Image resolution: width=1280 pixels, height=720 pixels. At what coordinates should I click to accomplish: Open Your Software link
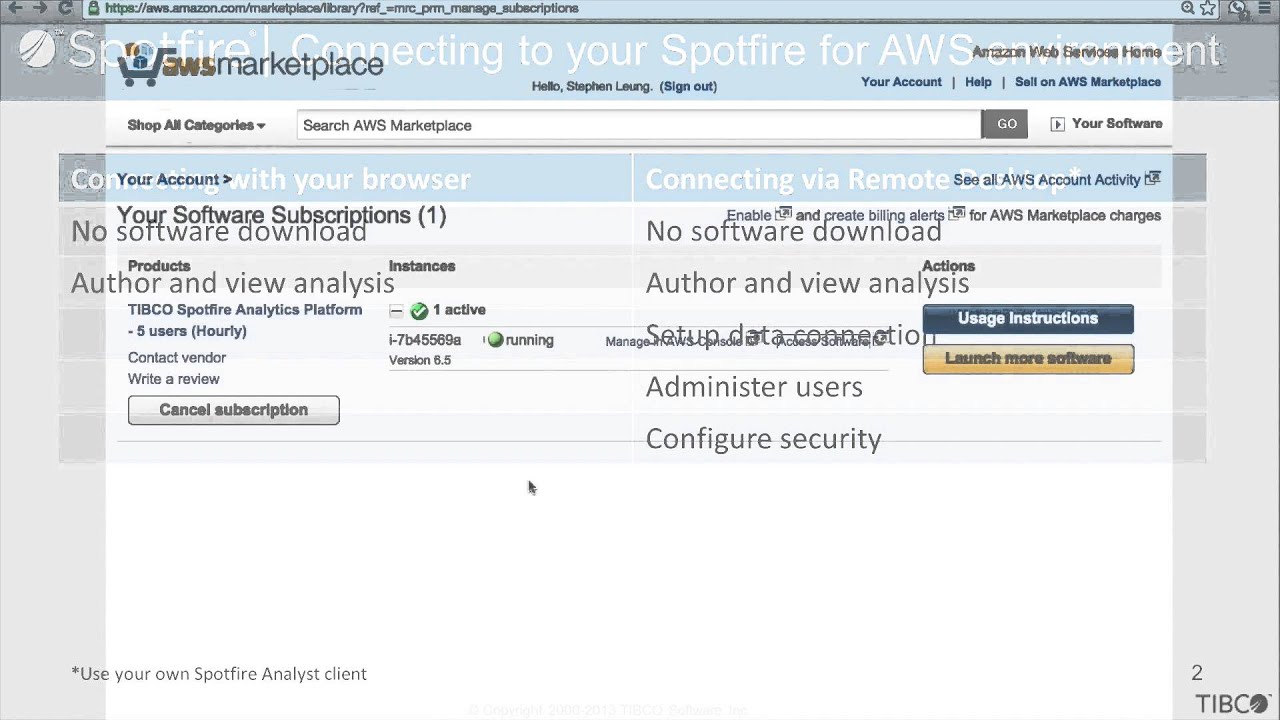point(1117,124)
